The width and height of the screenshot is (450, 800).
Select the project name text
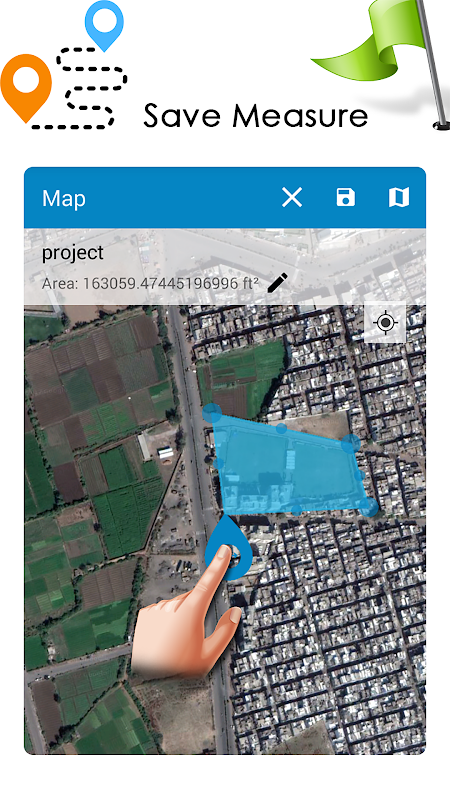coord(72,253)
